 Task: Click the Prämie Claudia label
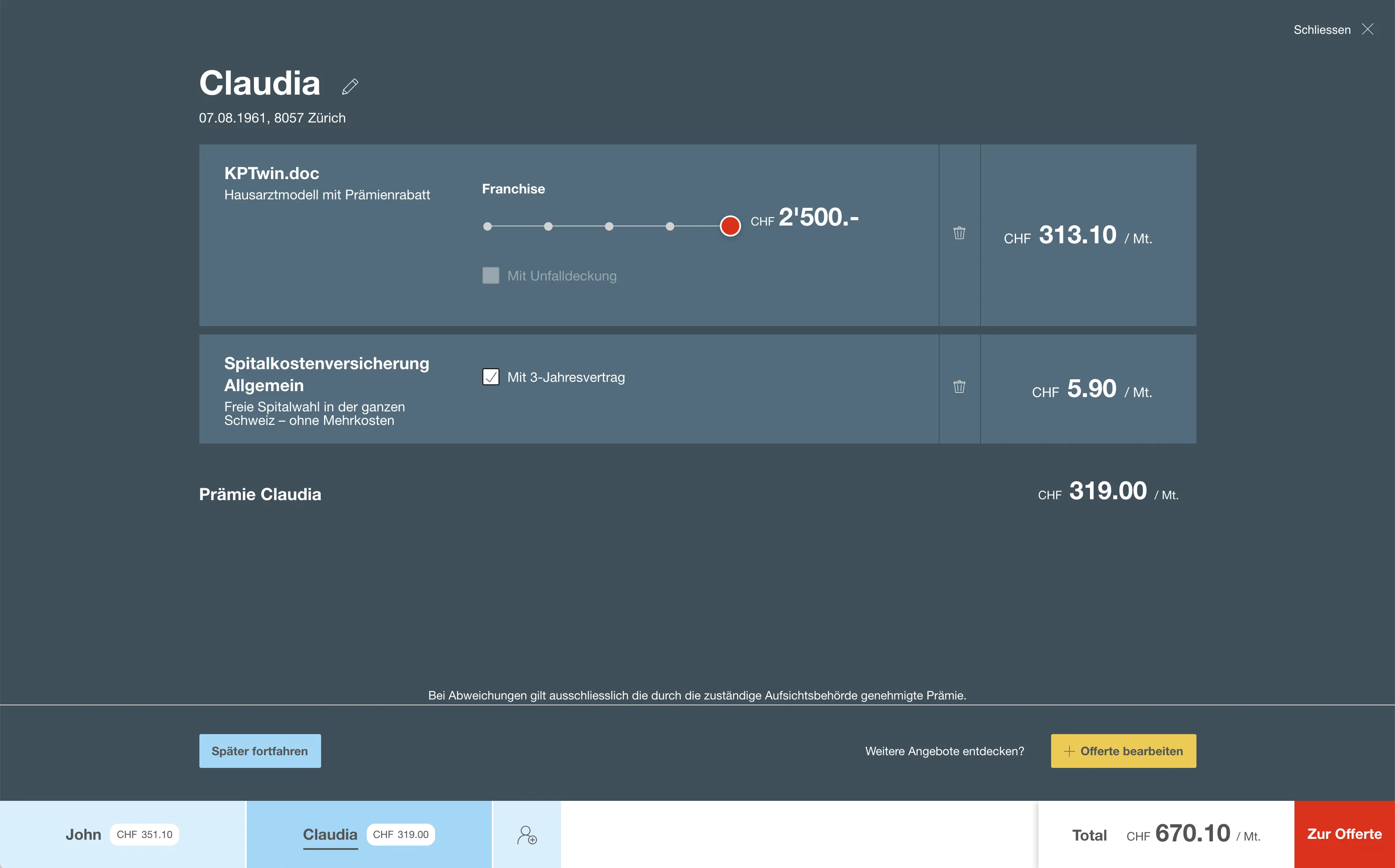[260, 494]
